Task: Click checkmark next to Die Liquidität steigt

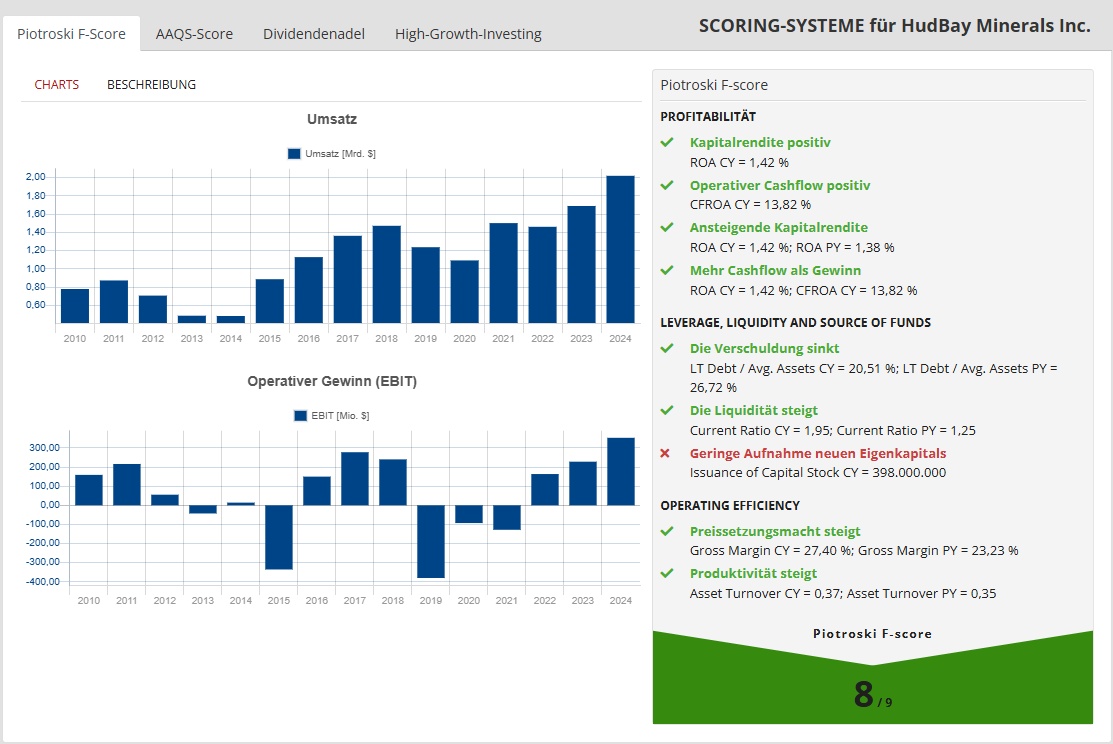Action: pyautogui.click(x=667, y=411)
